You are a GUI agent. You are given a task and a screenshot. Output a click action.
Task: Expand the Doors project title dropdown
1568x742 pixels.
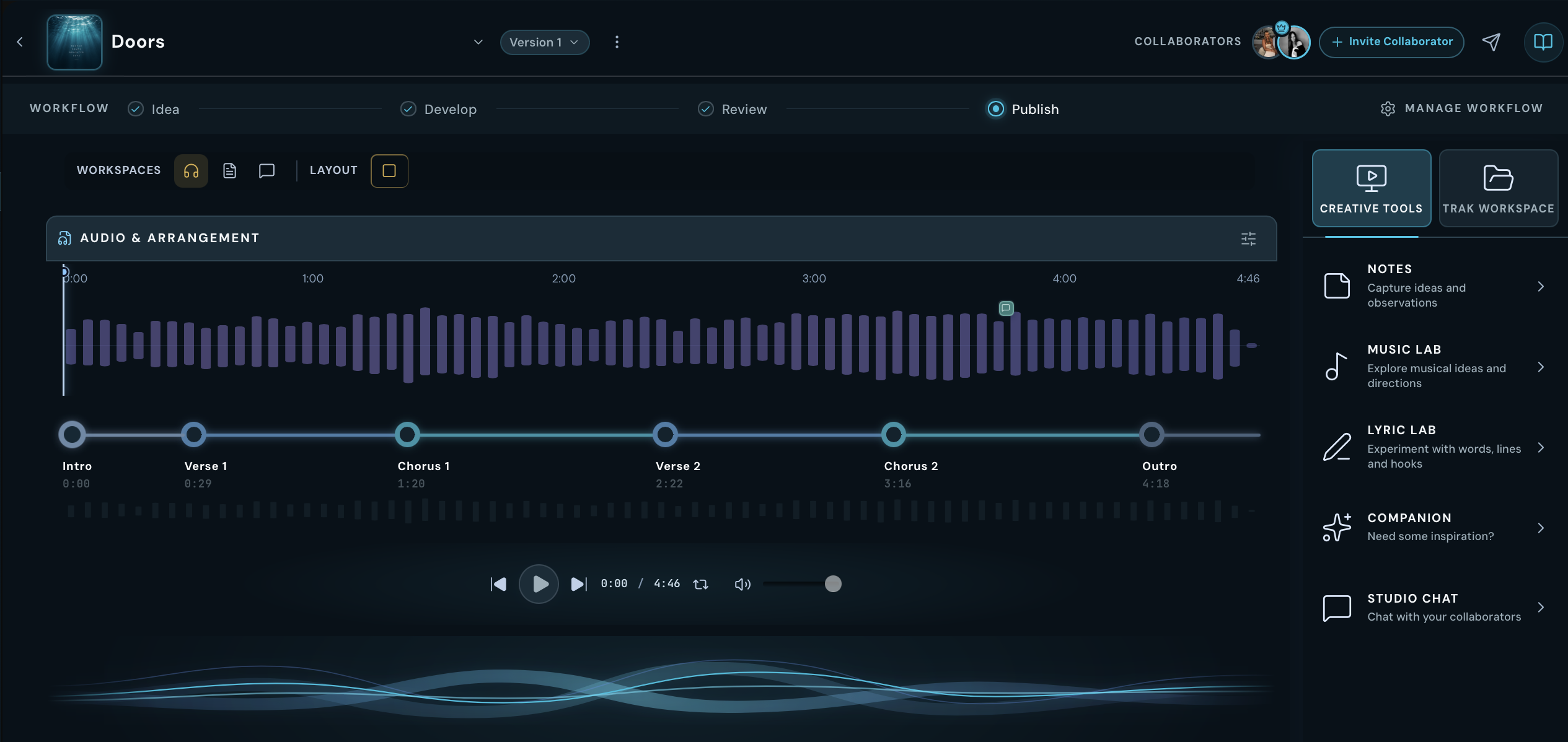[x=478, y=42]
